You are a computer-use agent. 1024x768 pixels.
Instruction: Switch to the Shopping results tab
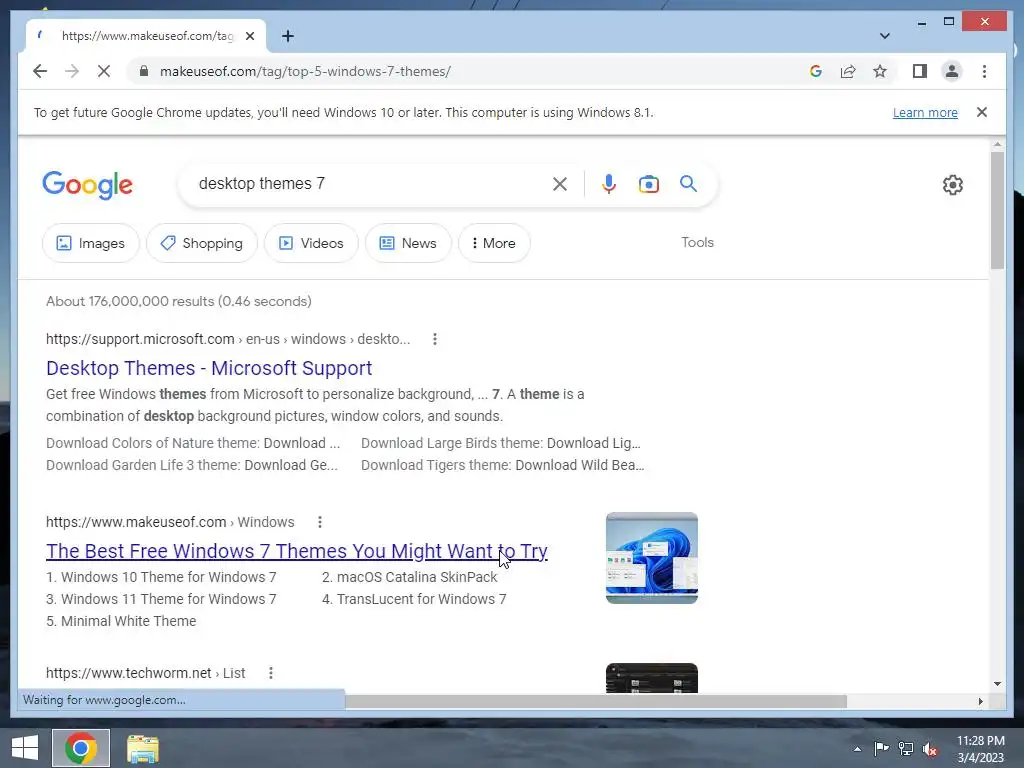pos(202,243)
